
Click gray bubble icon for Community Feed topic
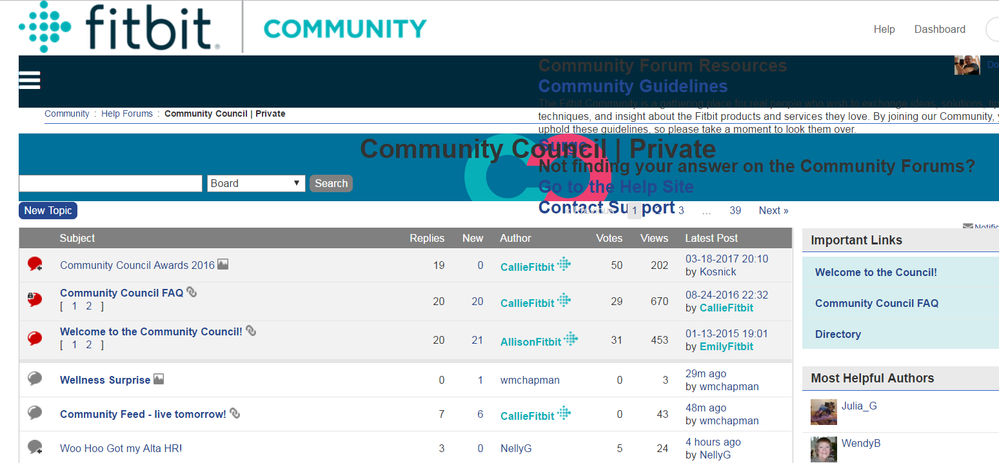[35, 413]
